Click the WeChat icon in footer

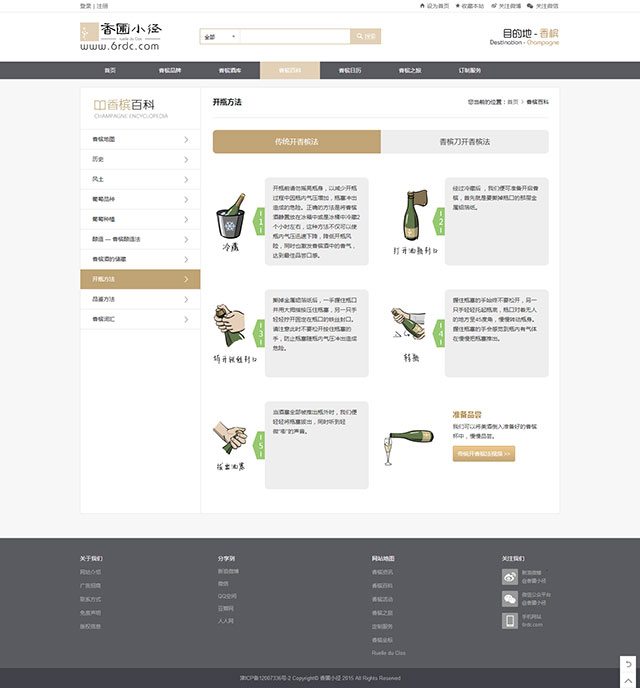(x=510, y=599)
